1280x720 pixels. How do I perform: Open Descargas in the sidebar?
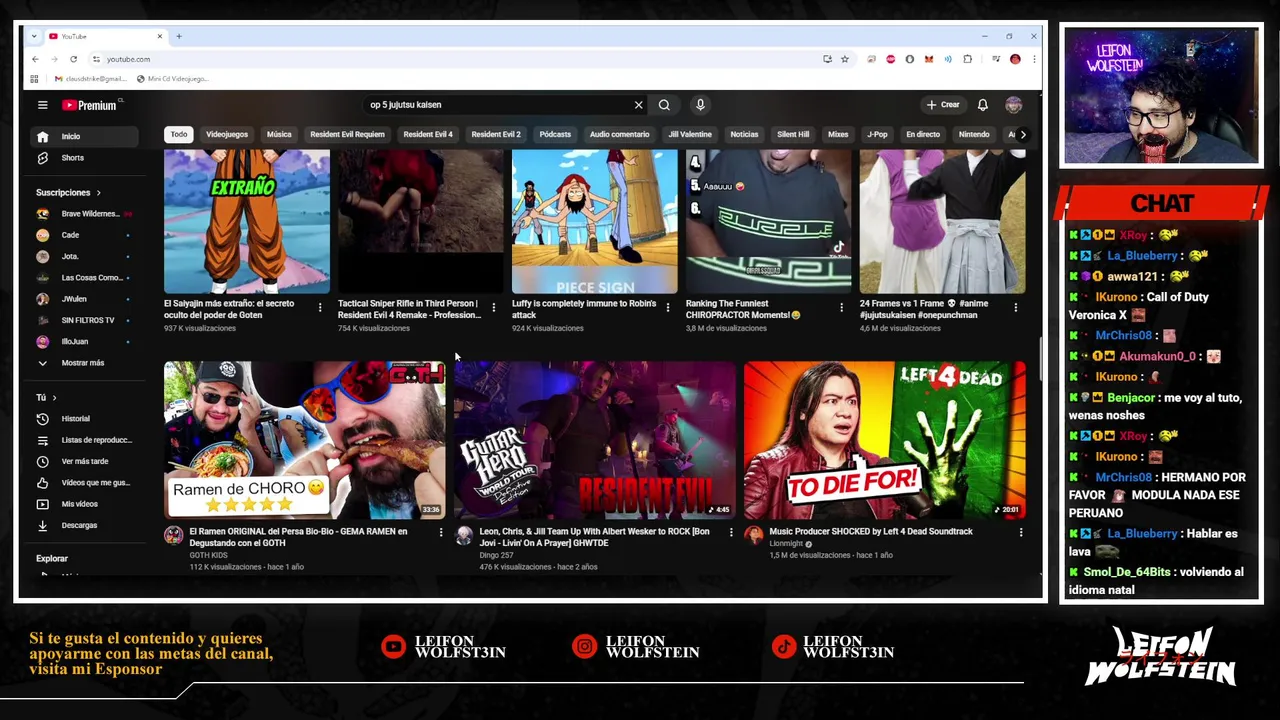84,526
